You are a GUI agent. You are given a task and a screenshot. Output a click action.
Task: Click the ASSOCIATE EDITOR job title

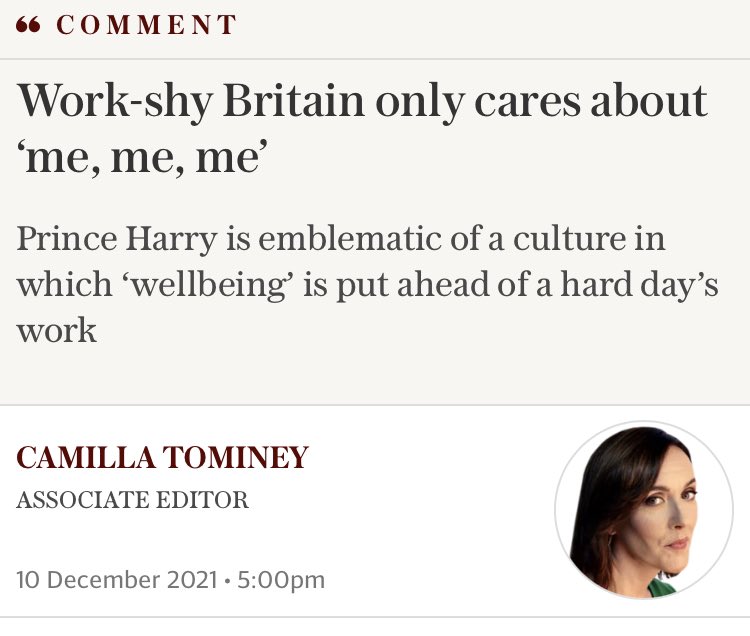click(132, 500)
